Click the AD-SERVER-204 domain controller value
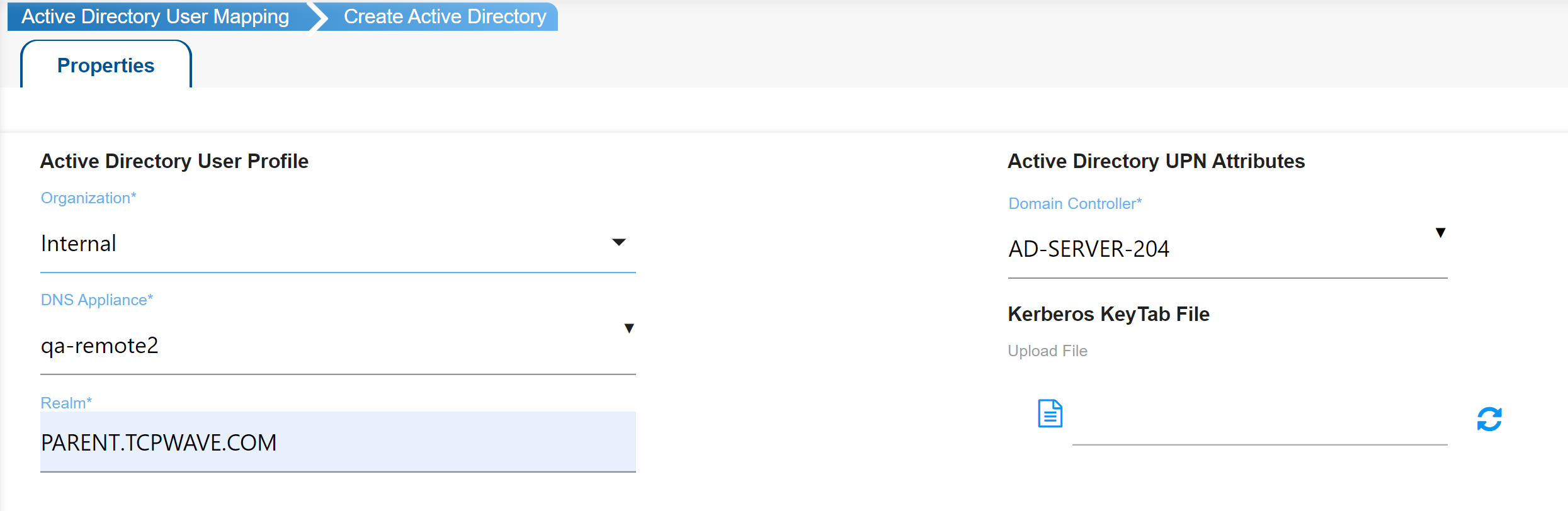1568x511 pixels. (1089, 249)
